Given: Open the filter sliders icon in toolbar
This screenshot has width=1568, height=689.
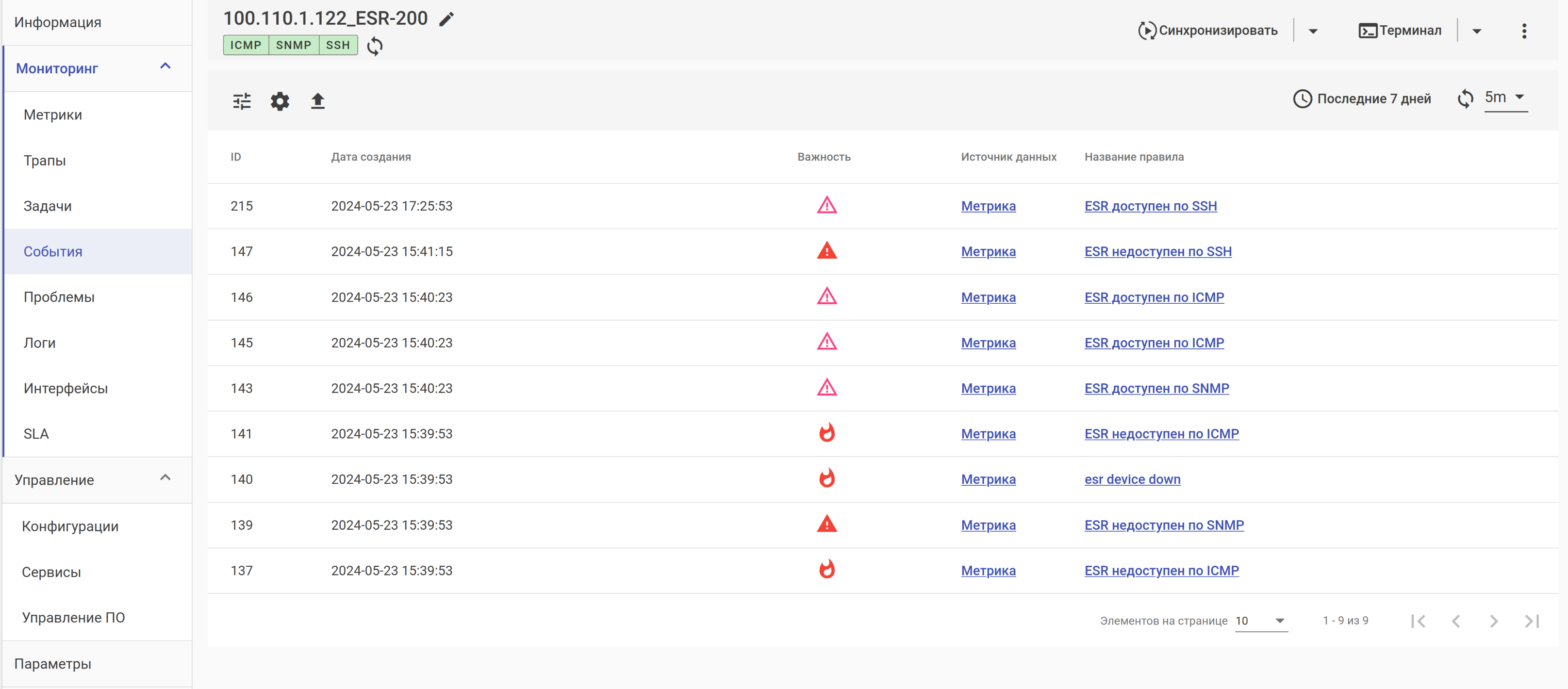Looking at the screenshot, I should [x=242, y=101].
